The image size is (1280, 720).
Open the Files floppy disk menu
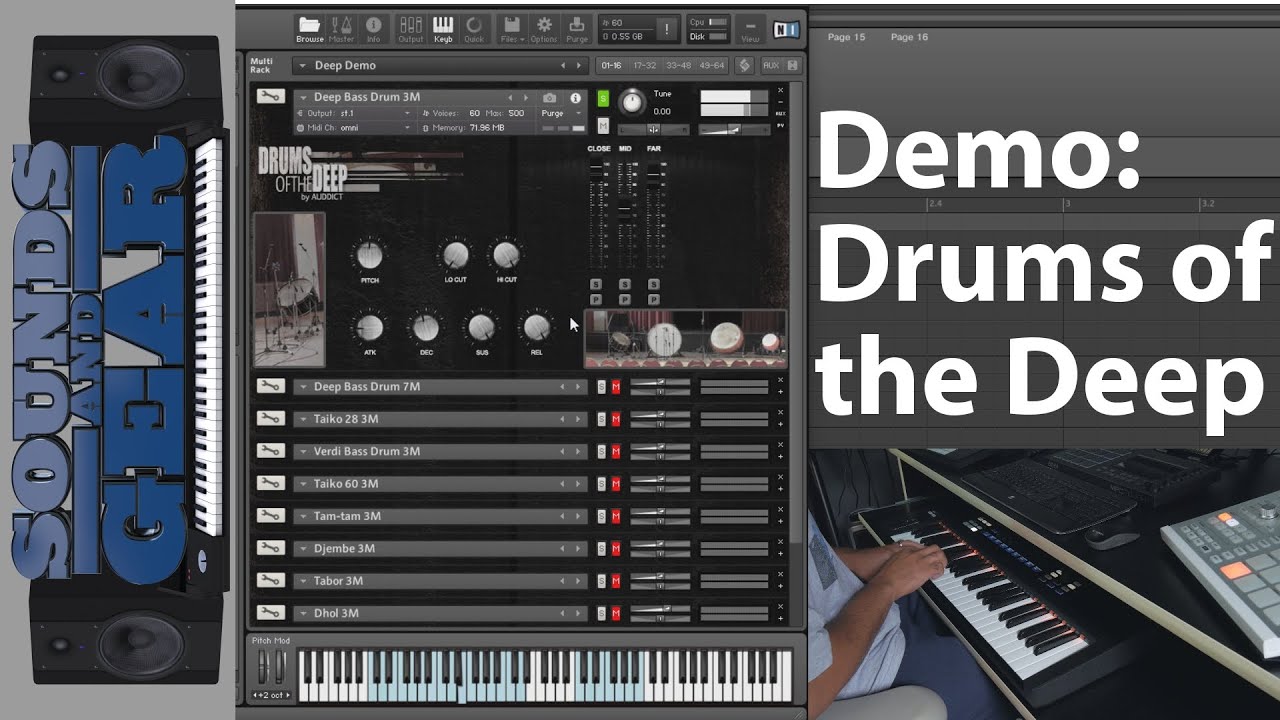(512, 29)
